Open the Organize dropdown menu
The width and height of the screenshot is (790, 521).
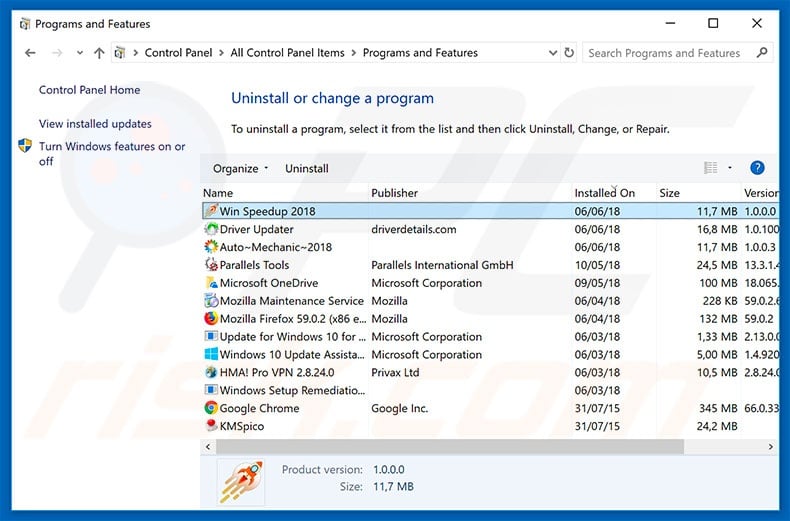240,168
